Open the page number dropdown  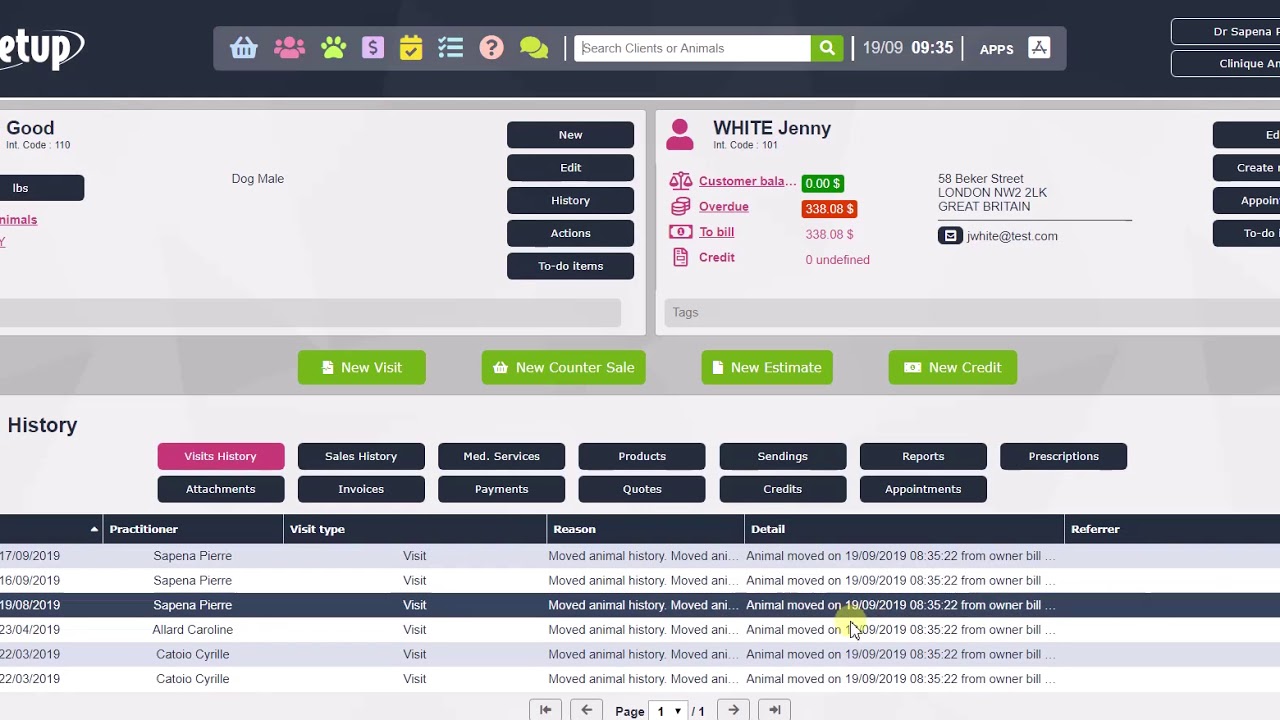coord(667,711)
